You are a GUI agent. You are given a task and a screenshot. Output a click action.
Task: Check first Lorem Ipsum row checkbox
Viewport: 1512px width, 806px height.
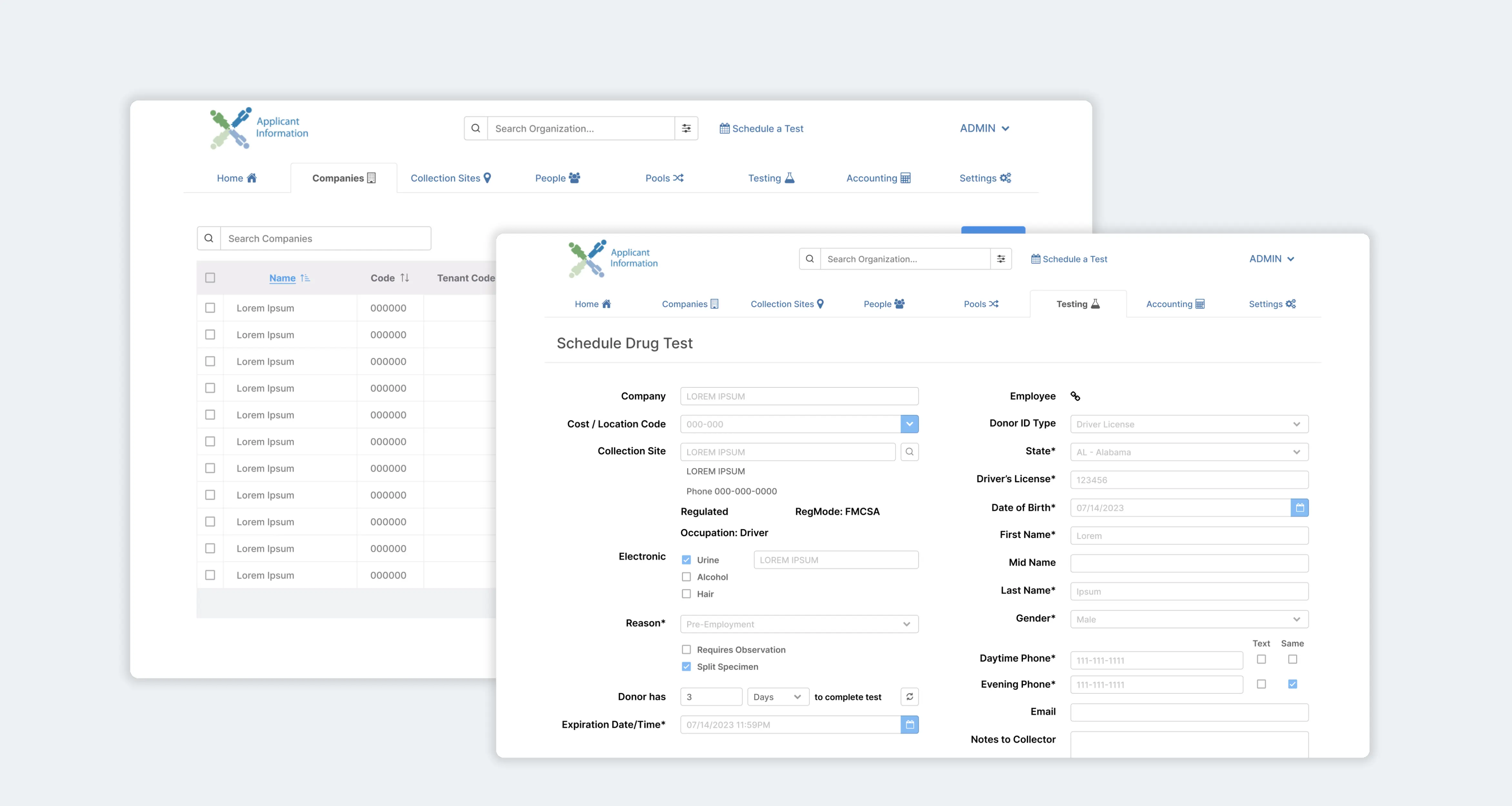point(210,308)
